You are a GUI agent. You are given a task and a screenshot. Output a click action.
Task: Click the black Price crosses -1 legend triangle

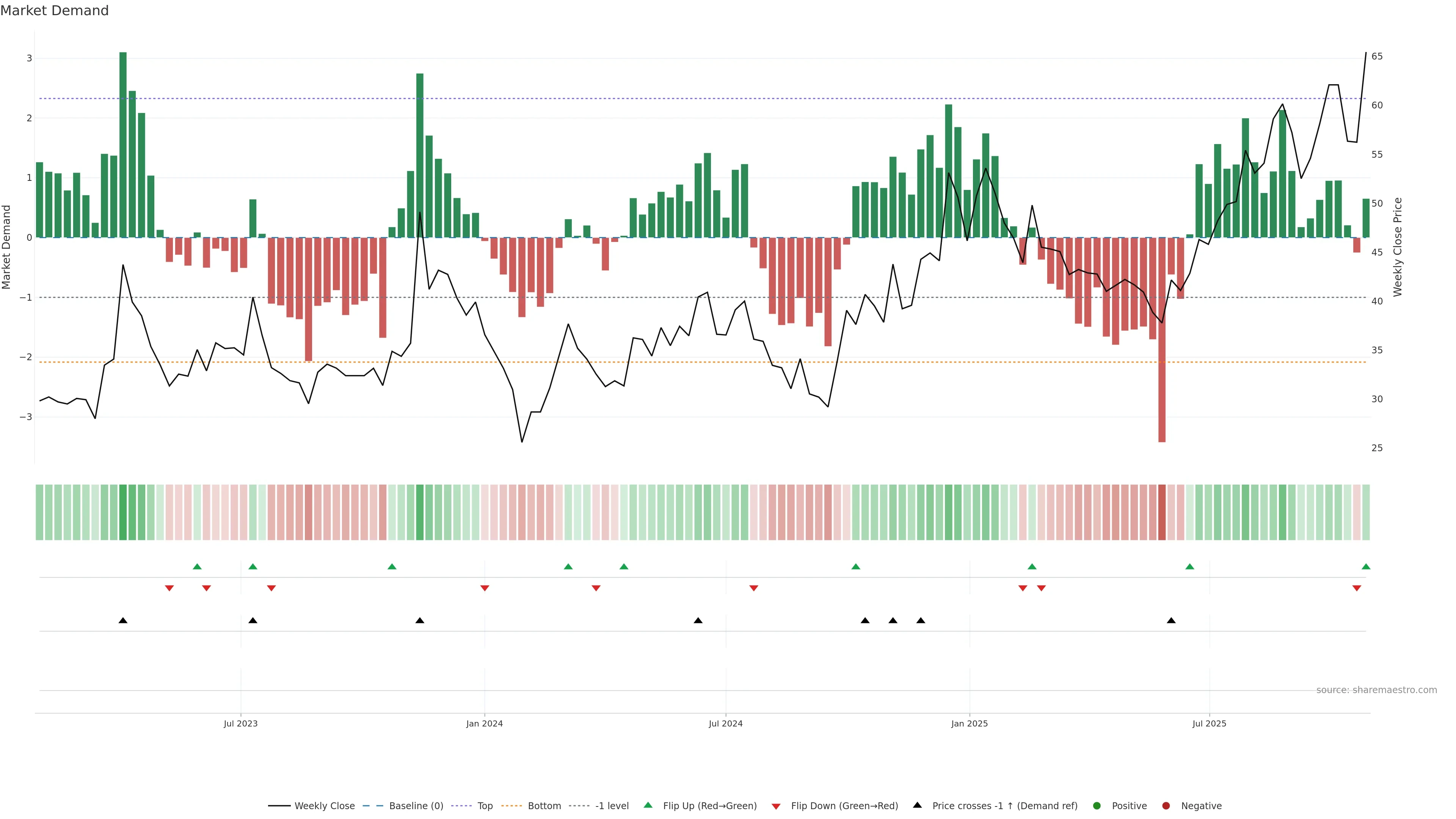917,805
